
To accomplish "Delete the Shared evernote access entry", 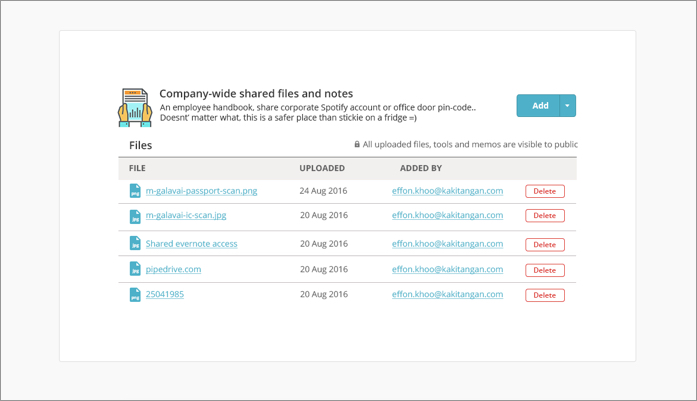I will pos(545,245).
